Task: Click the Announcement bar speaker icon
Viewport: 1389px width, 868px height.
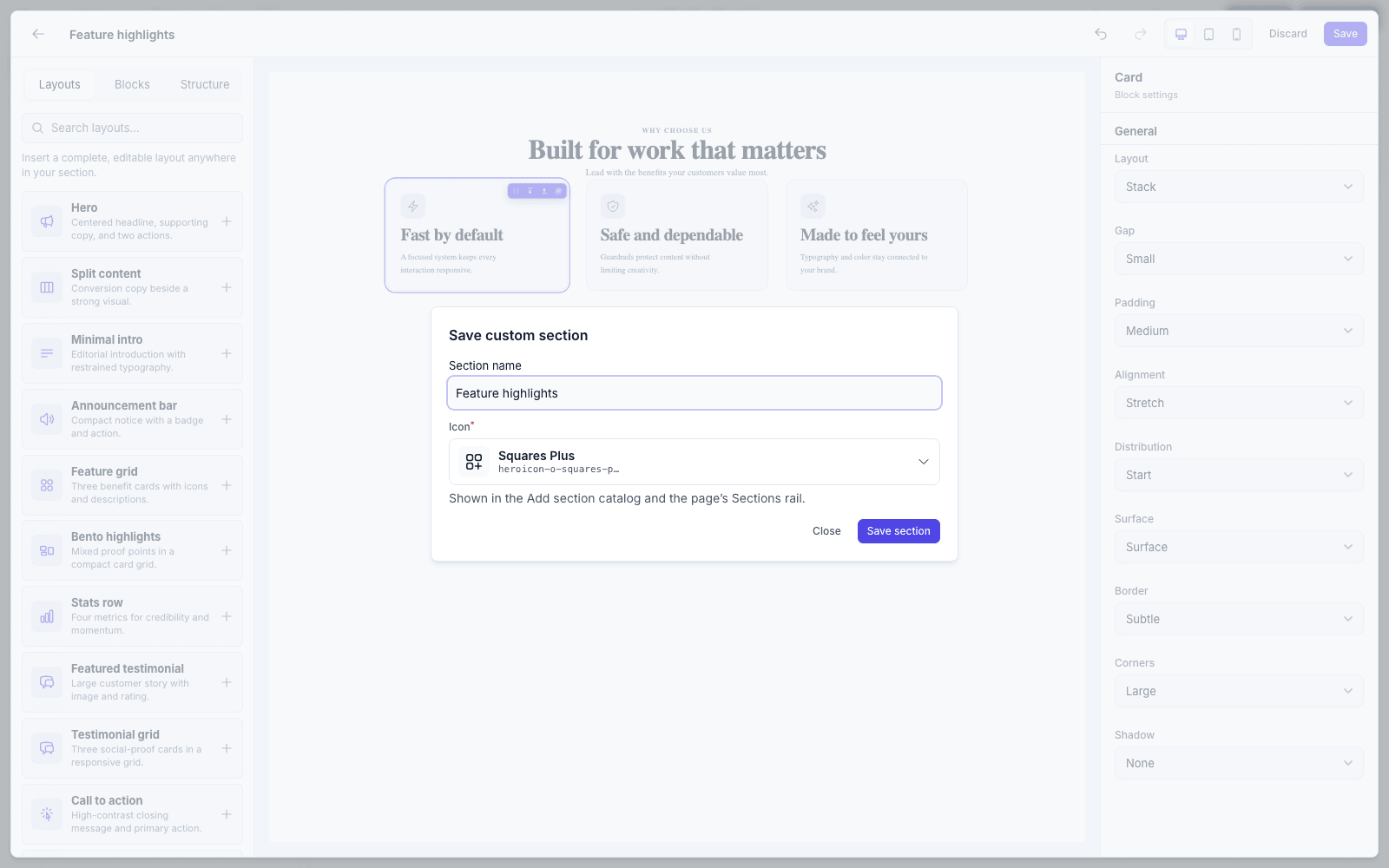Action: [x=47, y=419]
